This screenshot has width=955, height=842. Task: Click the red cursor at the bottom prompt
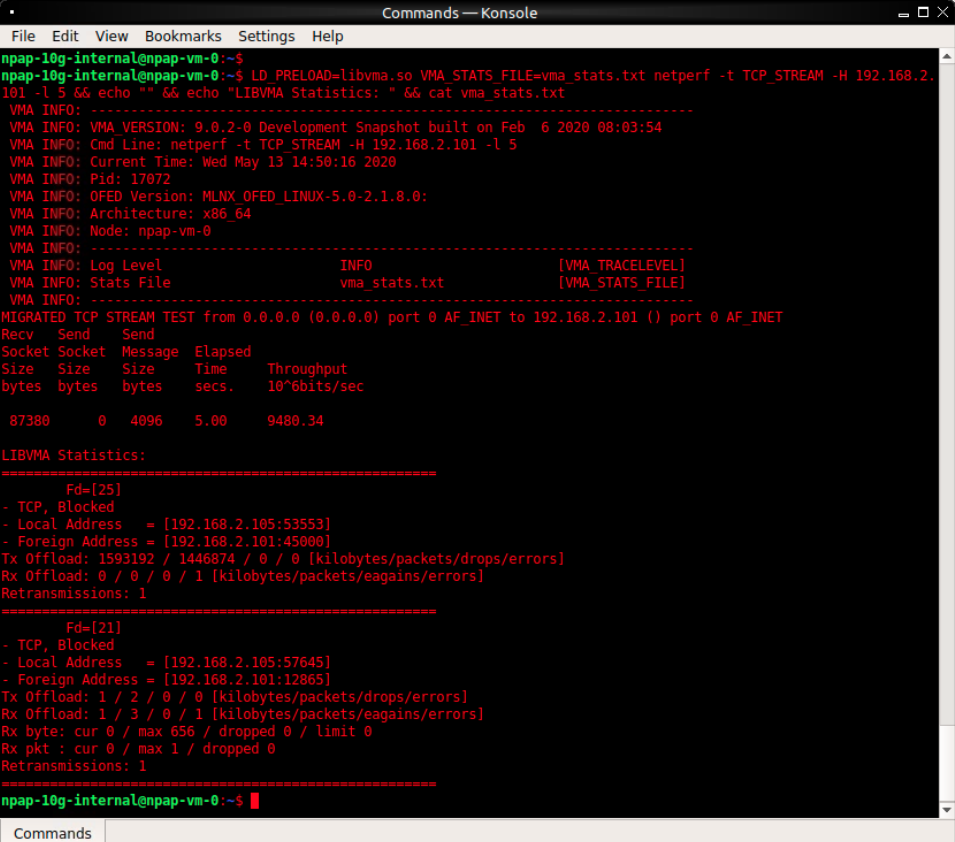(x=255, y=801)
